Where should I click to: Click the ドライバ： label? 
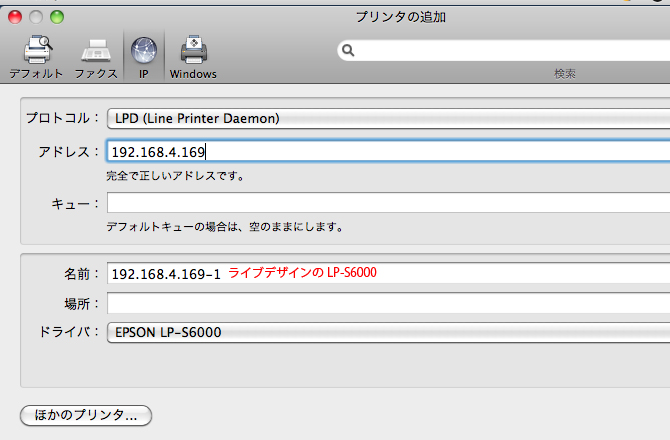(x=69, y=331)
